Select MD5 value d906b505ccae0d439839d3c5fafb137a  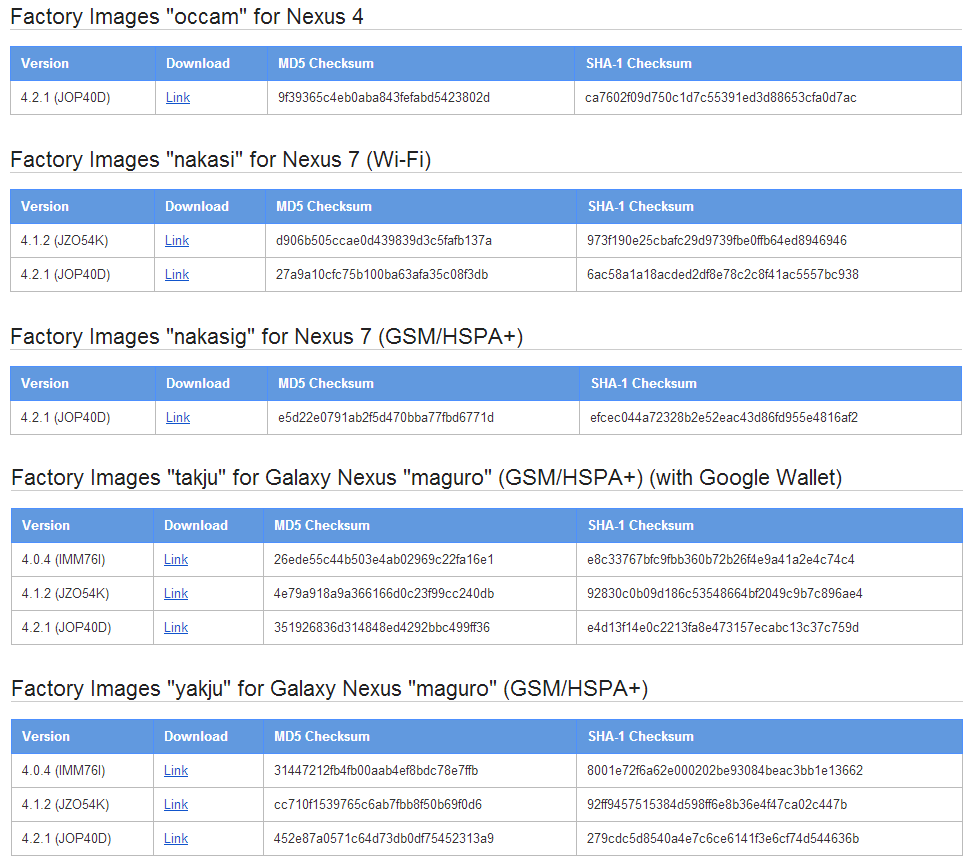(x=384, y=241)
